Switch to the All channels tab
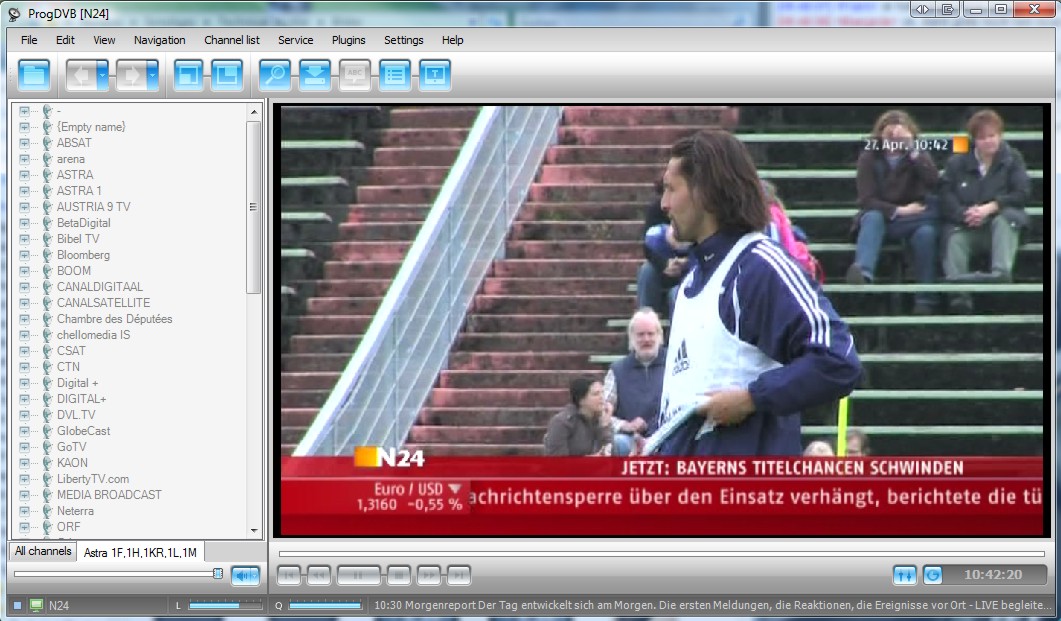 (x=43, y=551)
